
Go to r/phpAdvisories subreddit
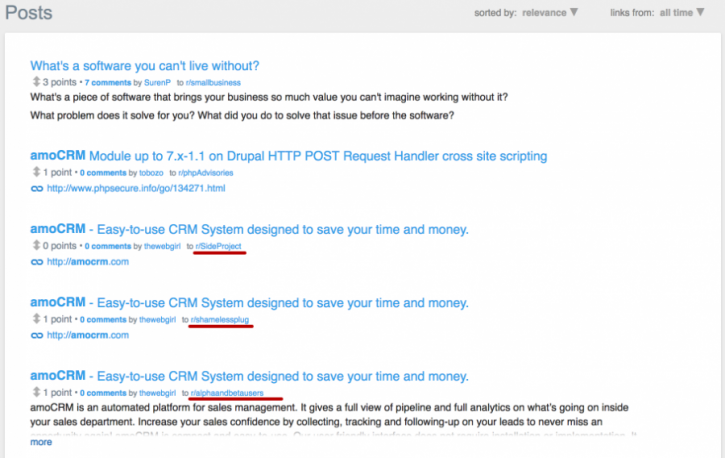point(206,173)
